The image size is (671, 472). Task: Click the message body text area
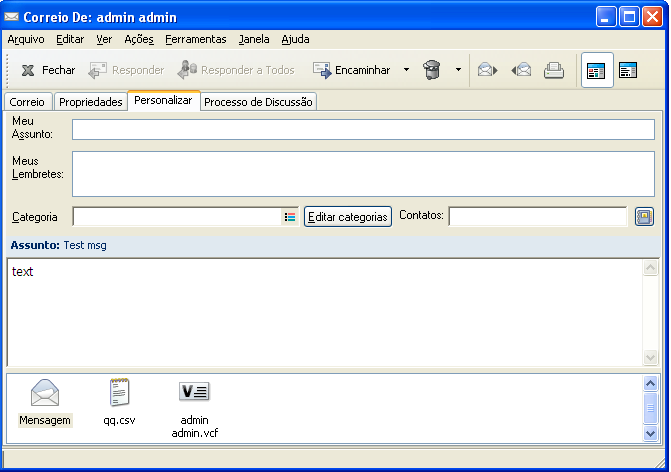(325, 312)
